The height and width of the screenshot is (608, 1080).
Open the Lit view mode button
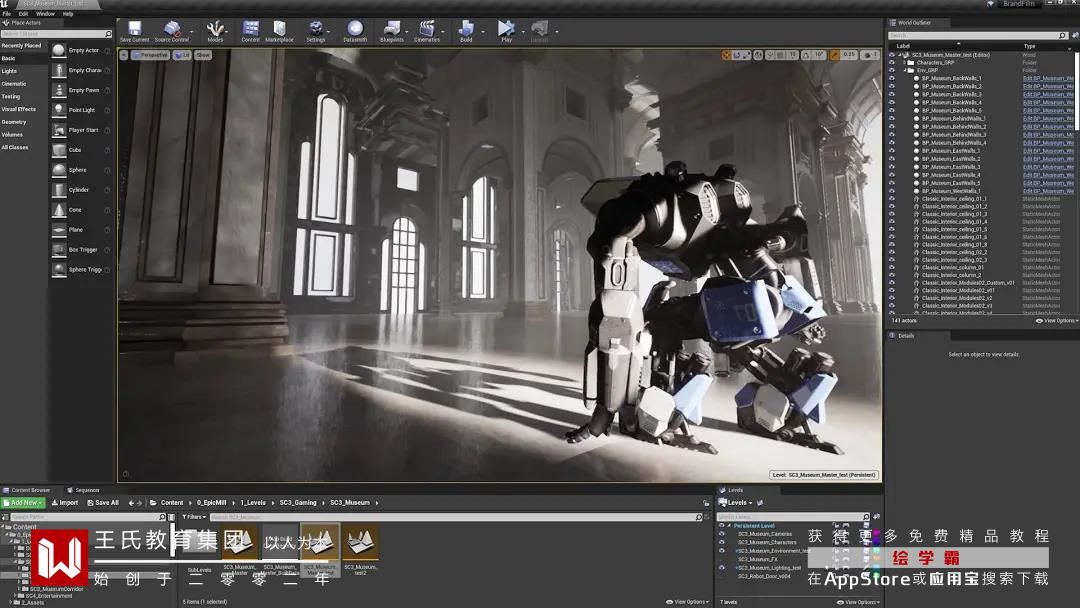point(182,55)
